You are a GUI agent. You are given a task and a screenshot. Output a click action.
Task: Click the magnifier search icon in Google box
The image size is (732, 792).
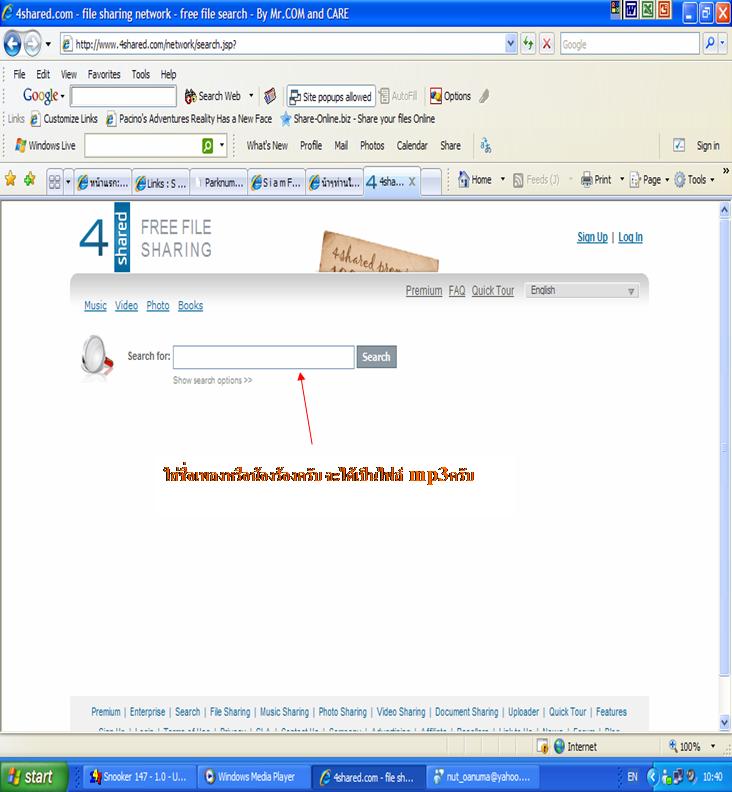pyautogui.click(x=710, y=44)
